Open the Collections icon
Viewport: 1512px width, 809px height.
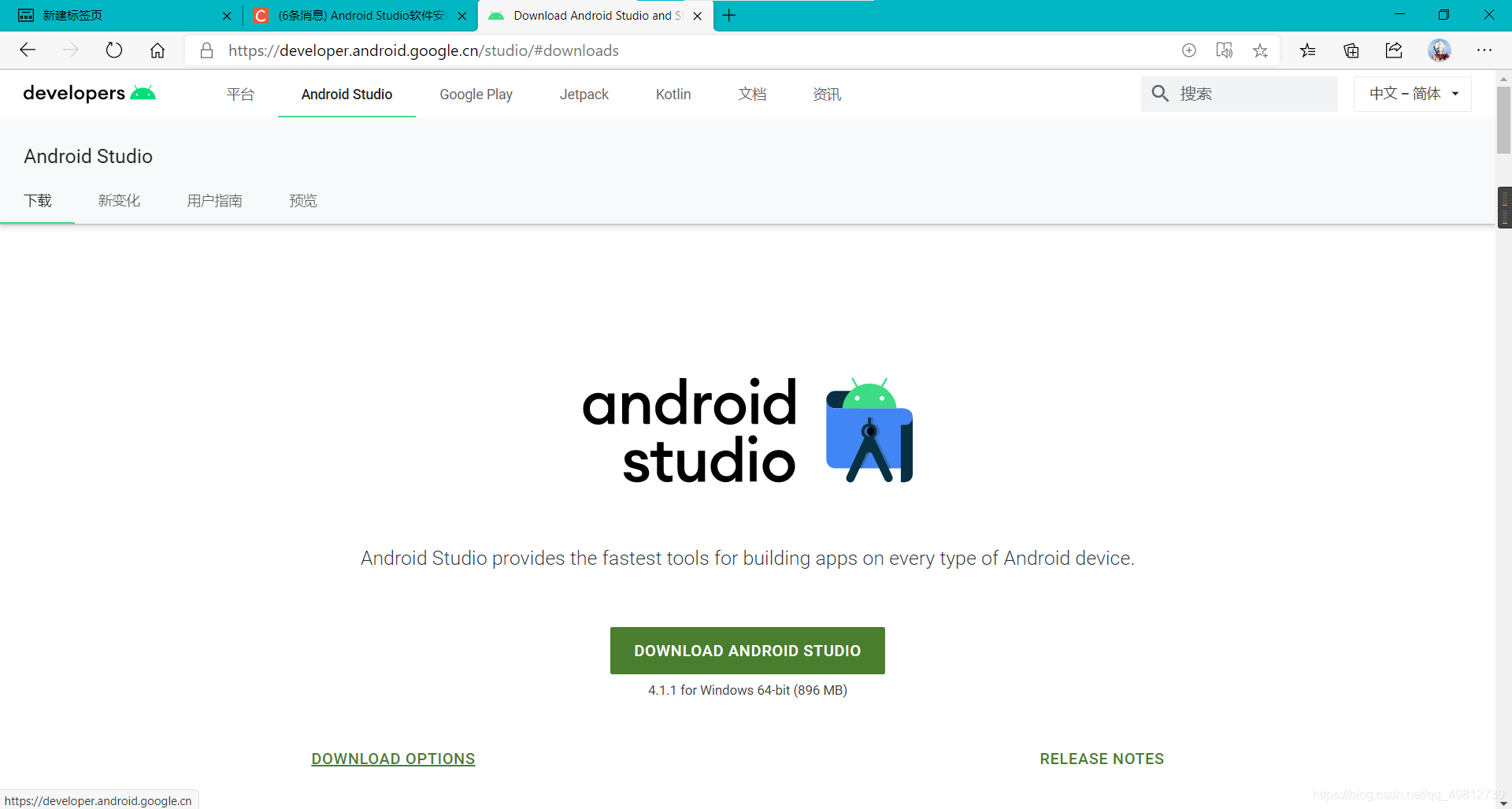click(x=1351, y=50)
